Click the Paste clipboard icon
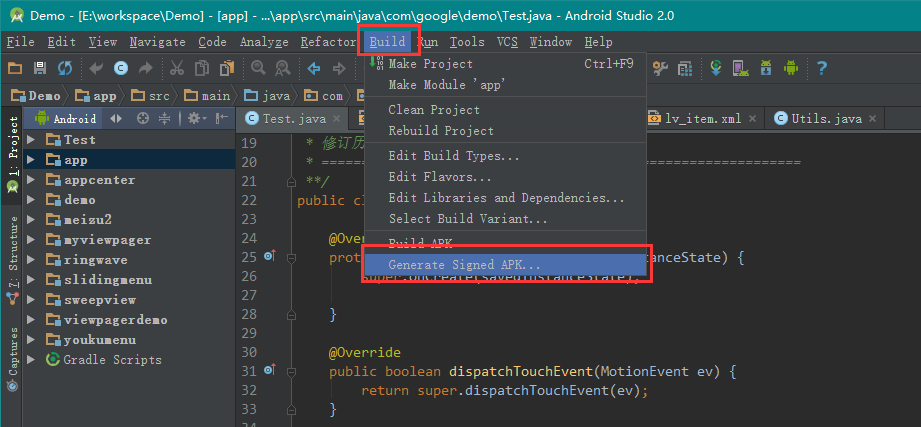This screenshot has width=921, height=427. coord(227,69)
